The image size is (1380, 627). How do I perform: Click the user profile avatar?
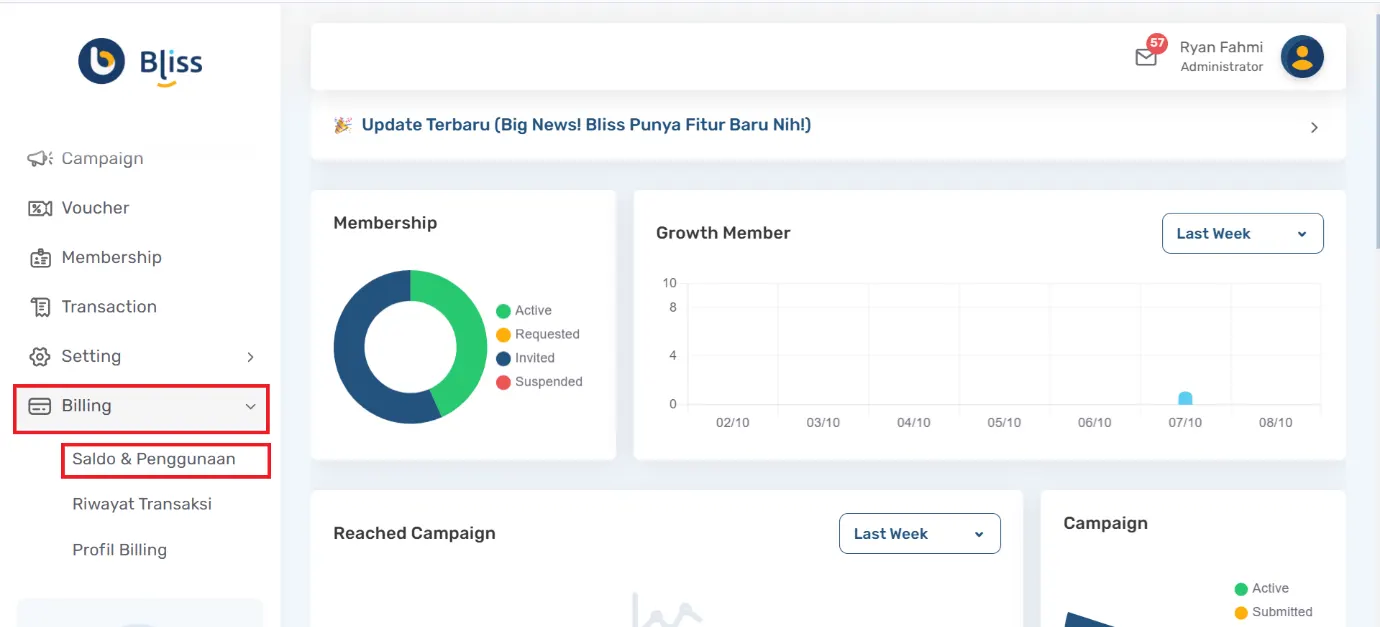[x=1302, y=57]
